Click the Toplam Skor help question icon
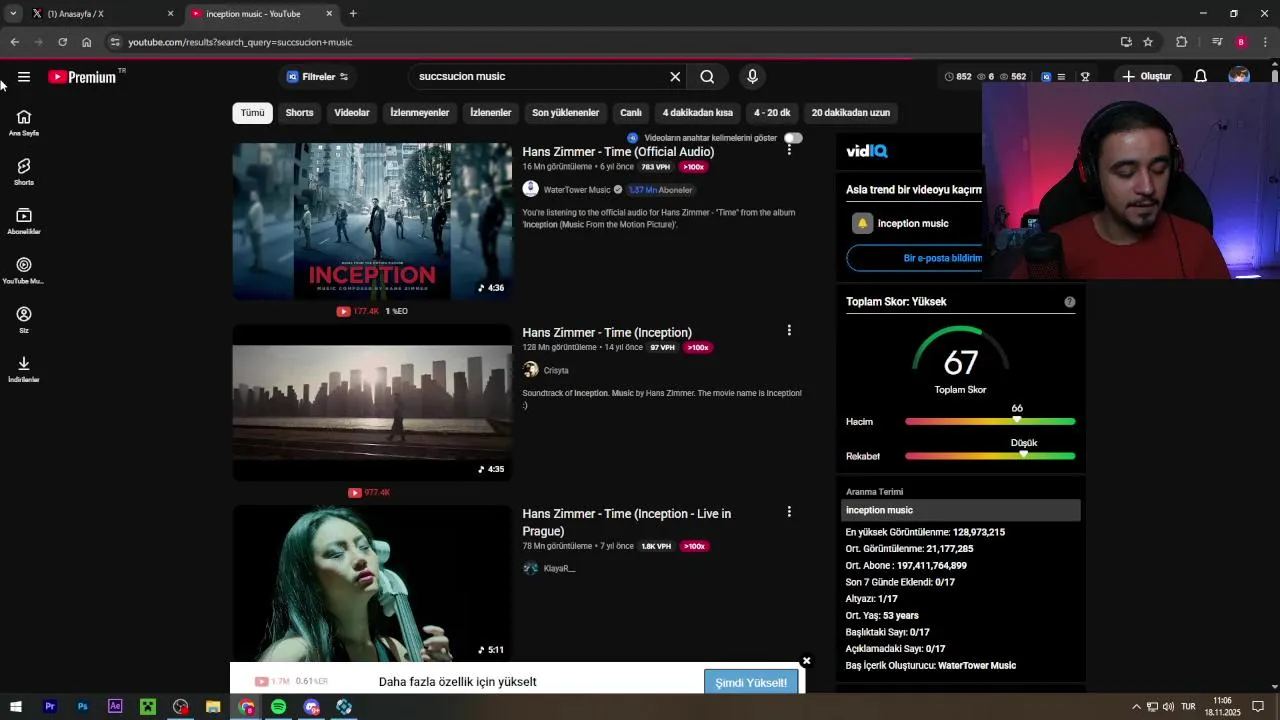Screen dimensions: 1280x720 pos(1070,302)
